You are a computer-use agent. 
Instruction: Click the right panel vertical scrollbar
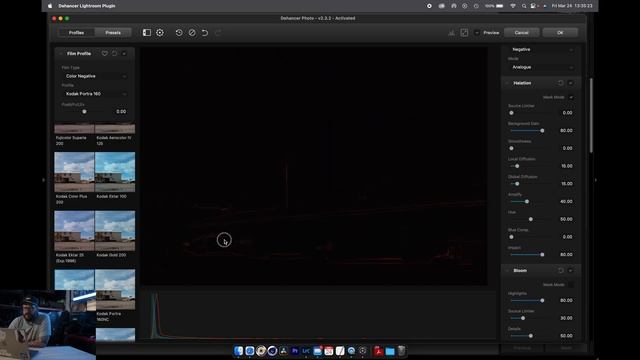click(591, 116)
